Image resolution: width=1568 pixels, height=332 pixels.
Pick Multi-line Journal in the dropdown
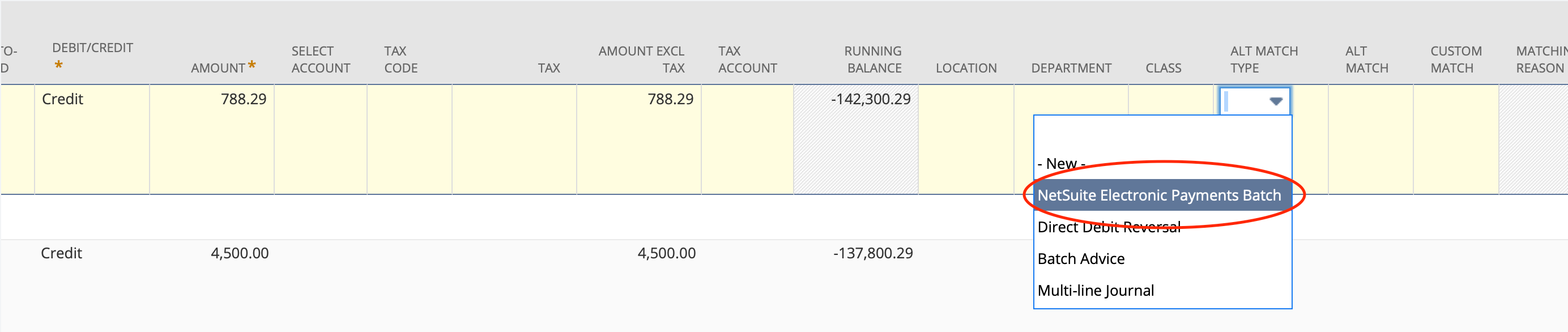(x=1095, y=291)
